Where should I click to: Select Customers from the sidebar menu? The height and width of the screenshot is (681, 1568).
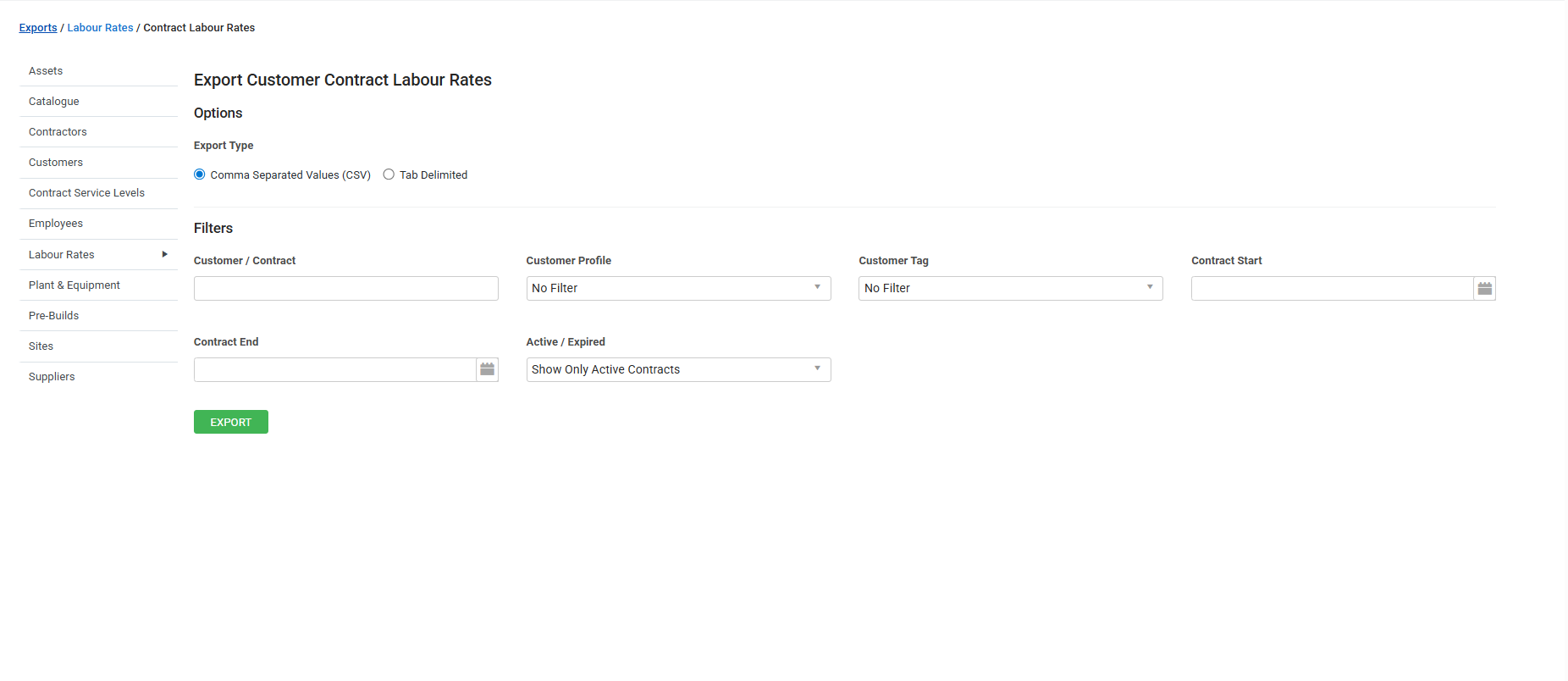click(56, 163)
